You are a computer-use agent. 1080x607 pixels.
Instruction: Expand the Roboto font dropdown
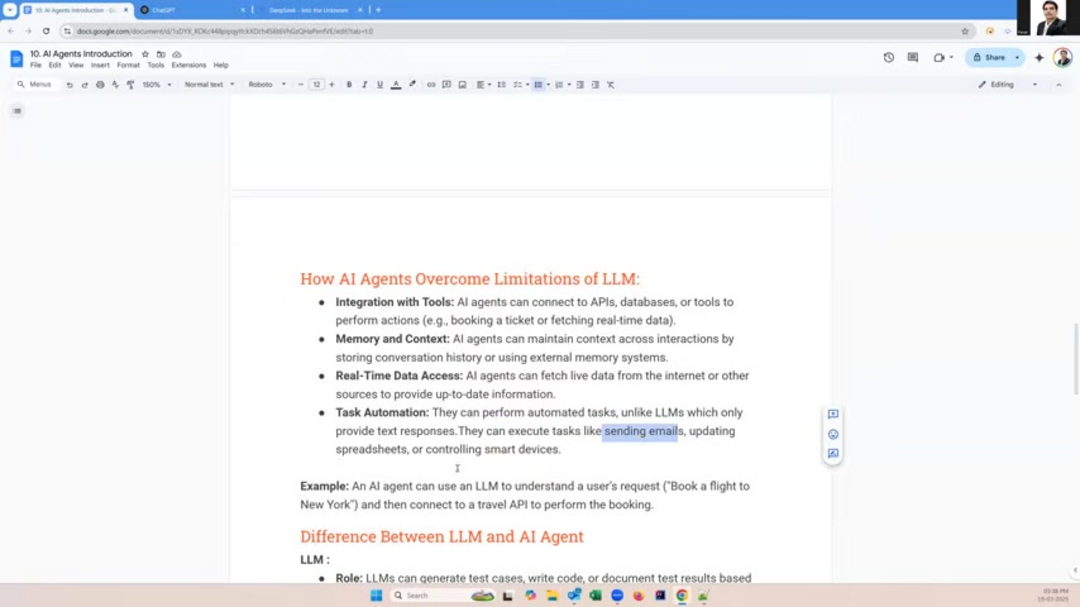pyautogui.click(x=266, y=85)
